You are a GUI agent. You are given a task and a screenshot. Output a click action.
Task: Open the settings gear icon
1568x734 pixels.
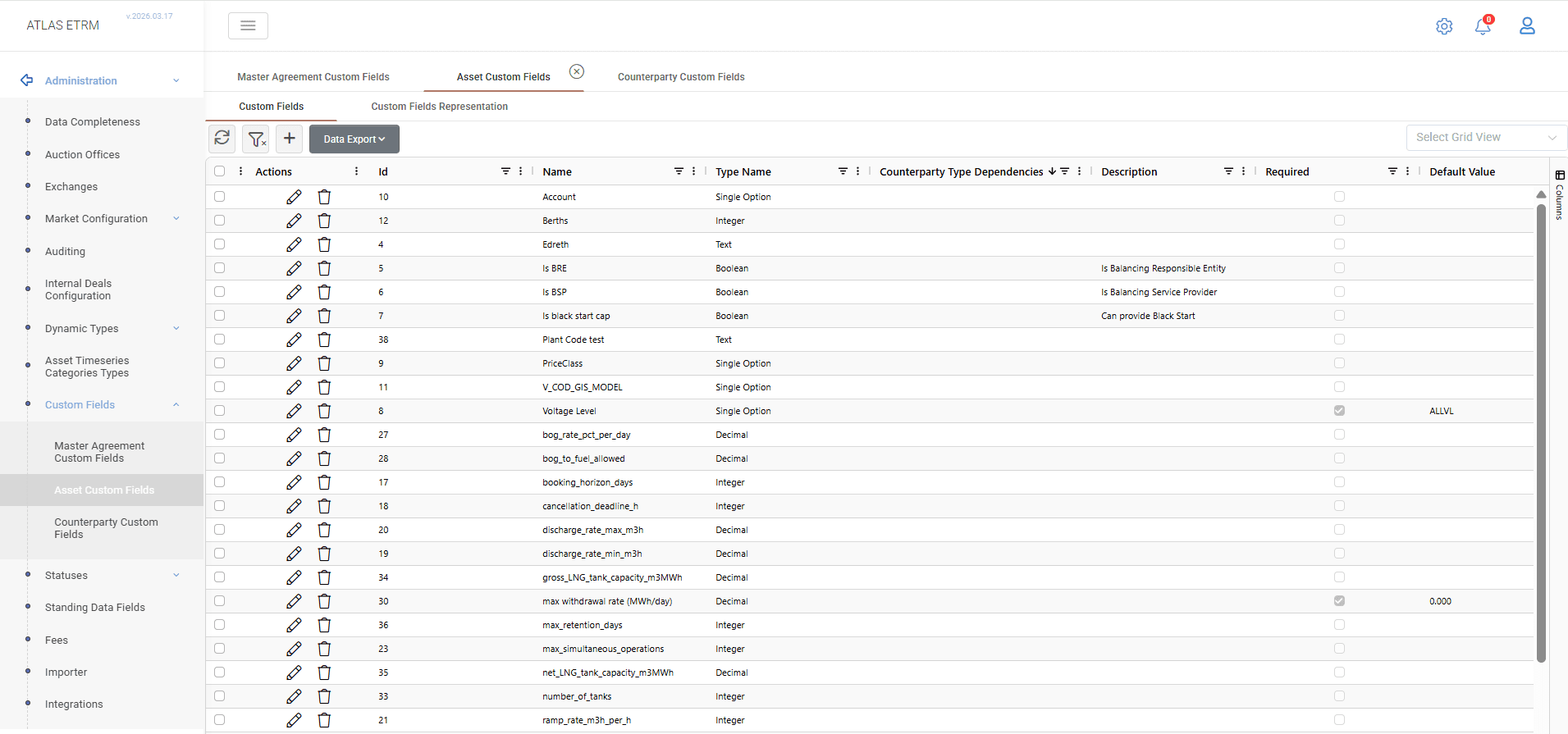[1444, 26]
